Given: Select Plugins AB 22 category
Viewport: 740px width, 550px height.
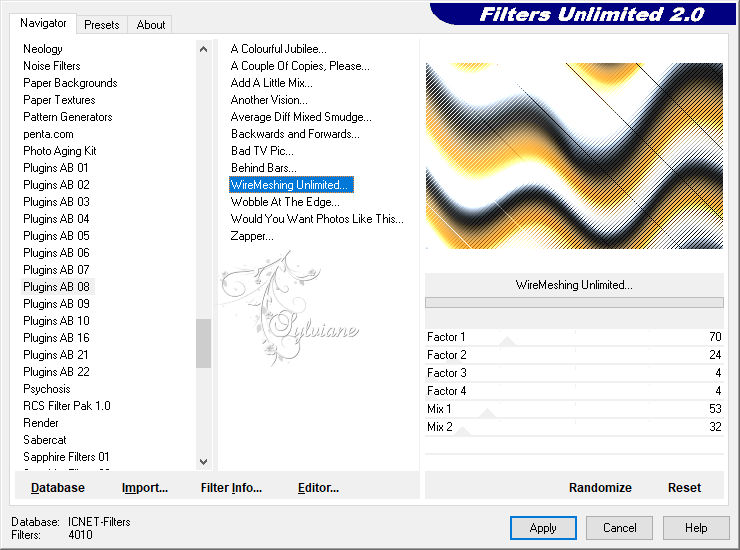Looking at the screenshot, I should click(56, 372).
